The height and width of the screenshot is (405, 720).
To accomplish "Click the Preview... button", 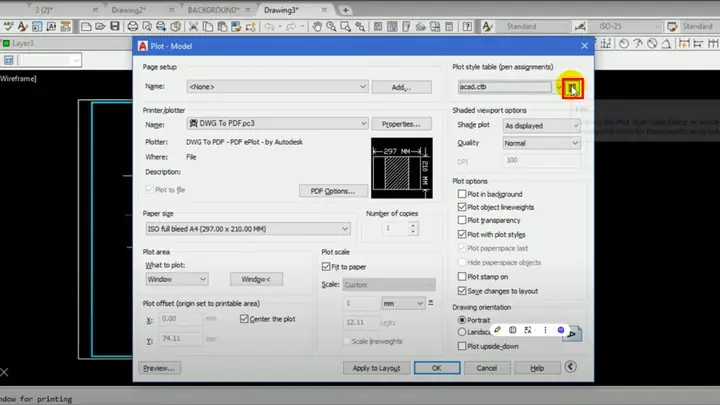I will (159, 368).
